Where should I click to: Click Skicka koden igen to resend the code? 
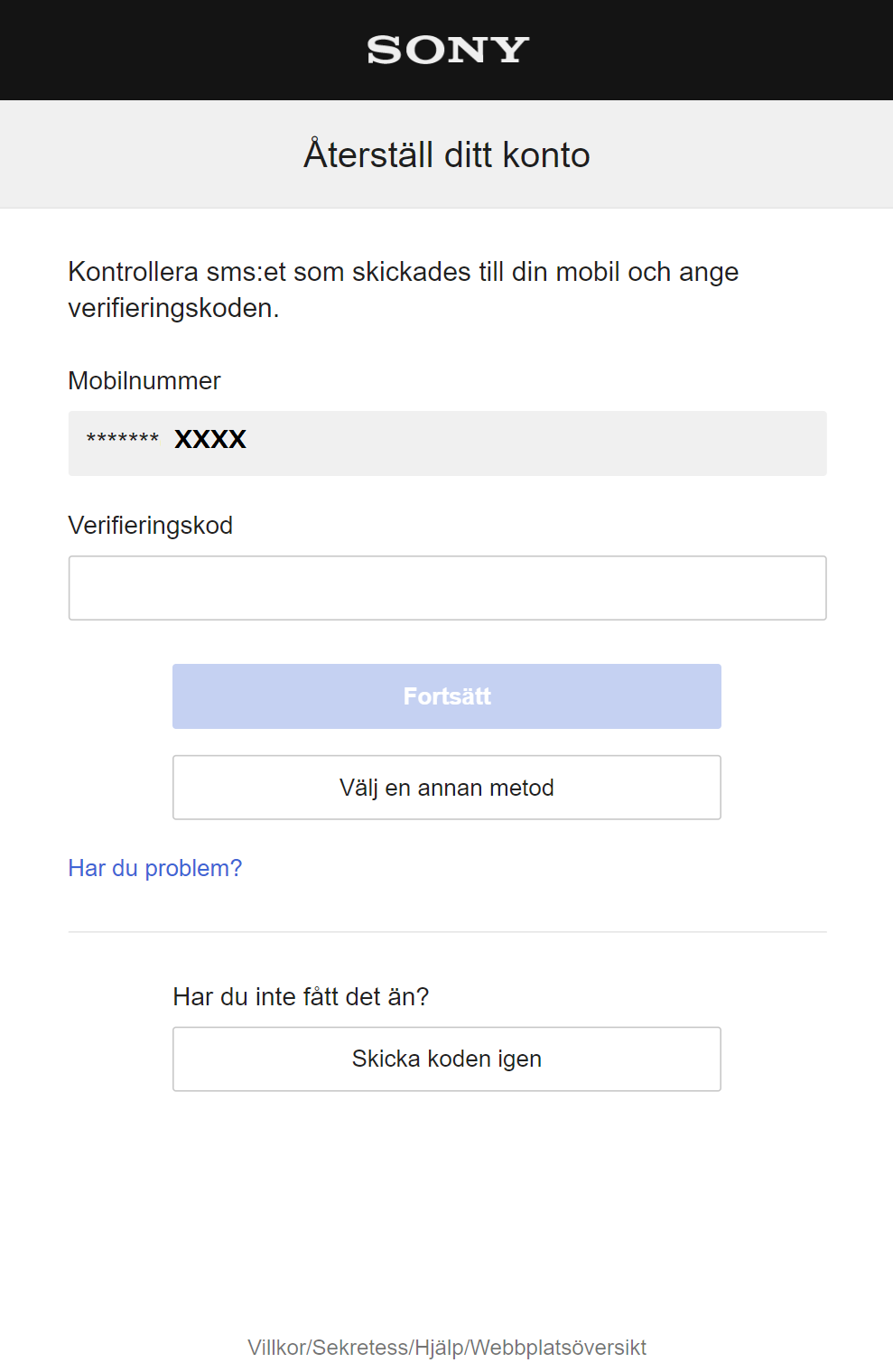446,1059
